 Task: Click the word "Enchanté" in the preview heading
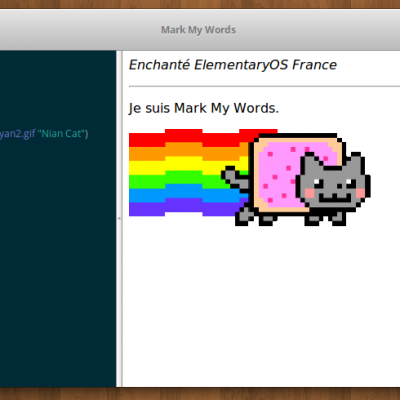coord(159,65)
